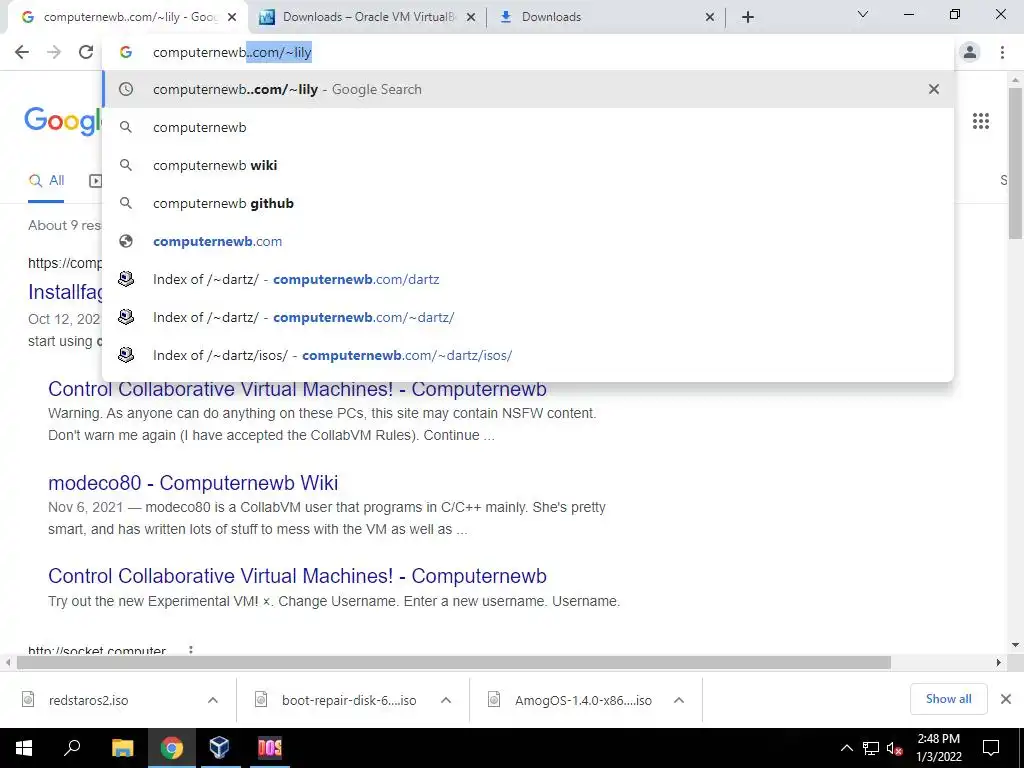The height and width of the screenshot is (768, 1024).
Task: Click Show all downloads
Action: 948,699
